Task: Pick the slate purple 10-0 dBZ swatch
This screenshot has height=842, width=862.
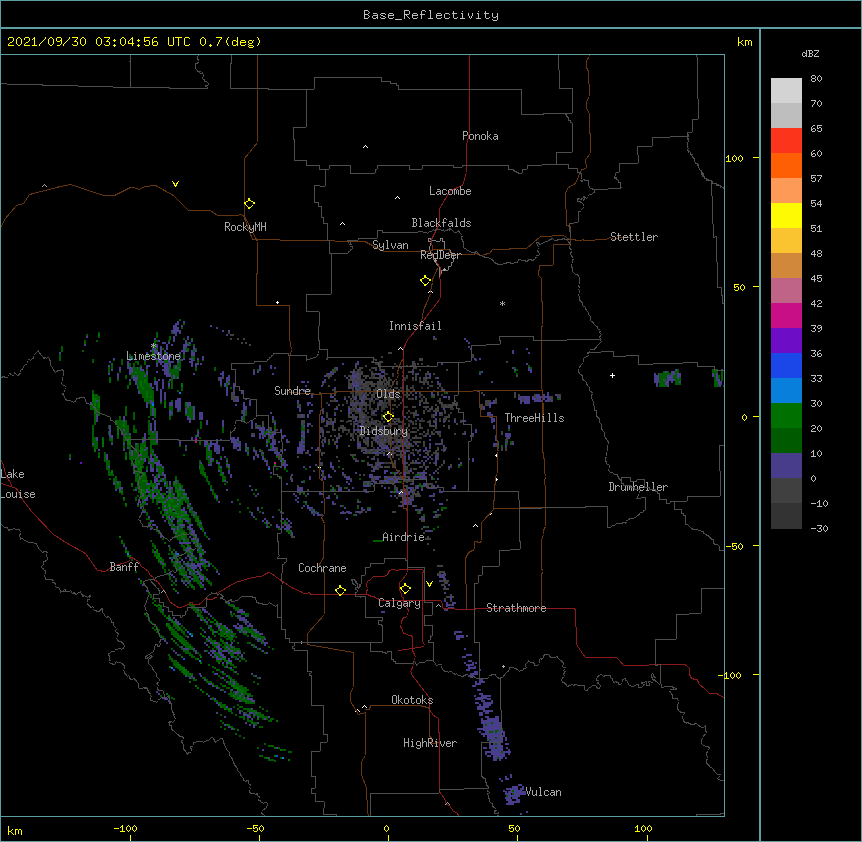Action: [x=786, y=466]
